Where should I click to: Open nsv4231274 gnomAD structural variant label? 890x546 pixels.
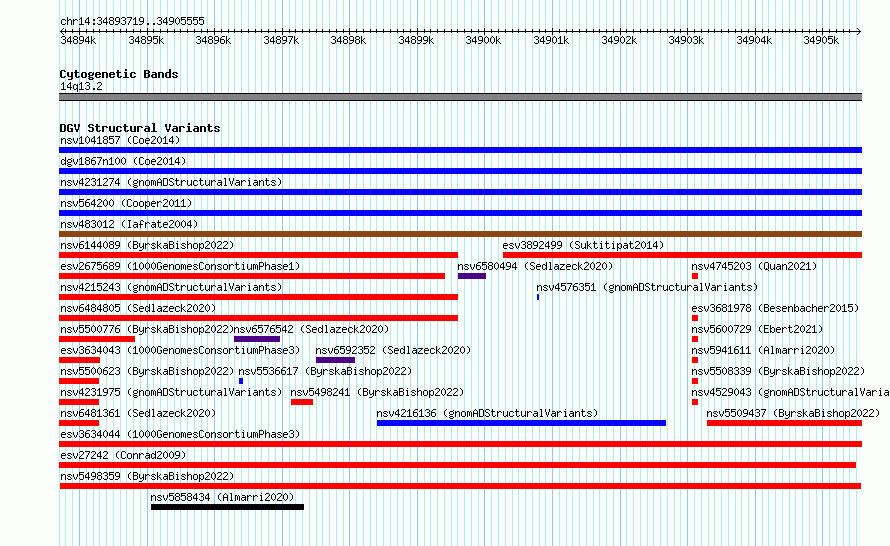[x=171, y=182]
